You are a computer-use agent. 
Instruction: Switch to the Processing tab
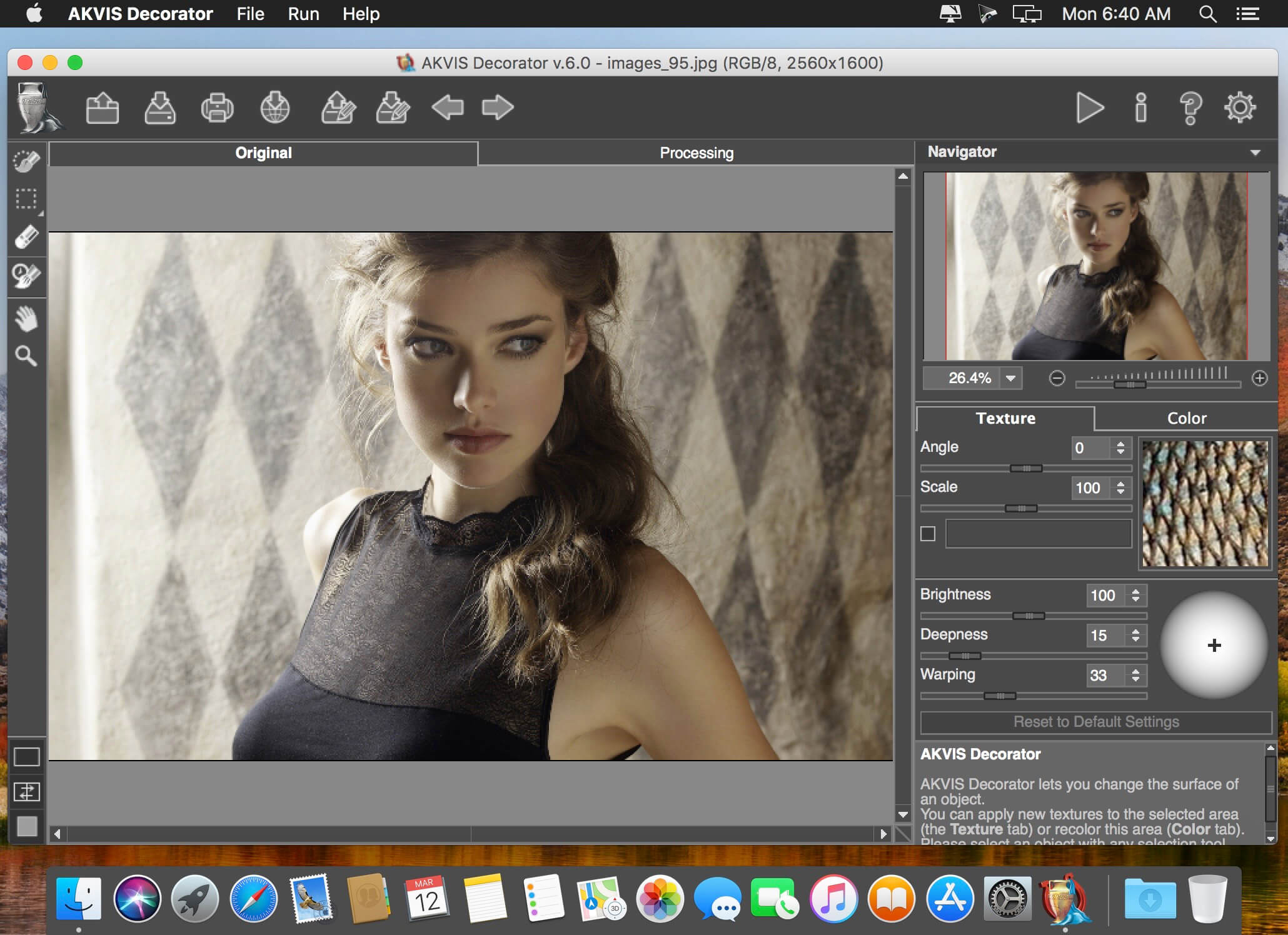click(697, 153)
